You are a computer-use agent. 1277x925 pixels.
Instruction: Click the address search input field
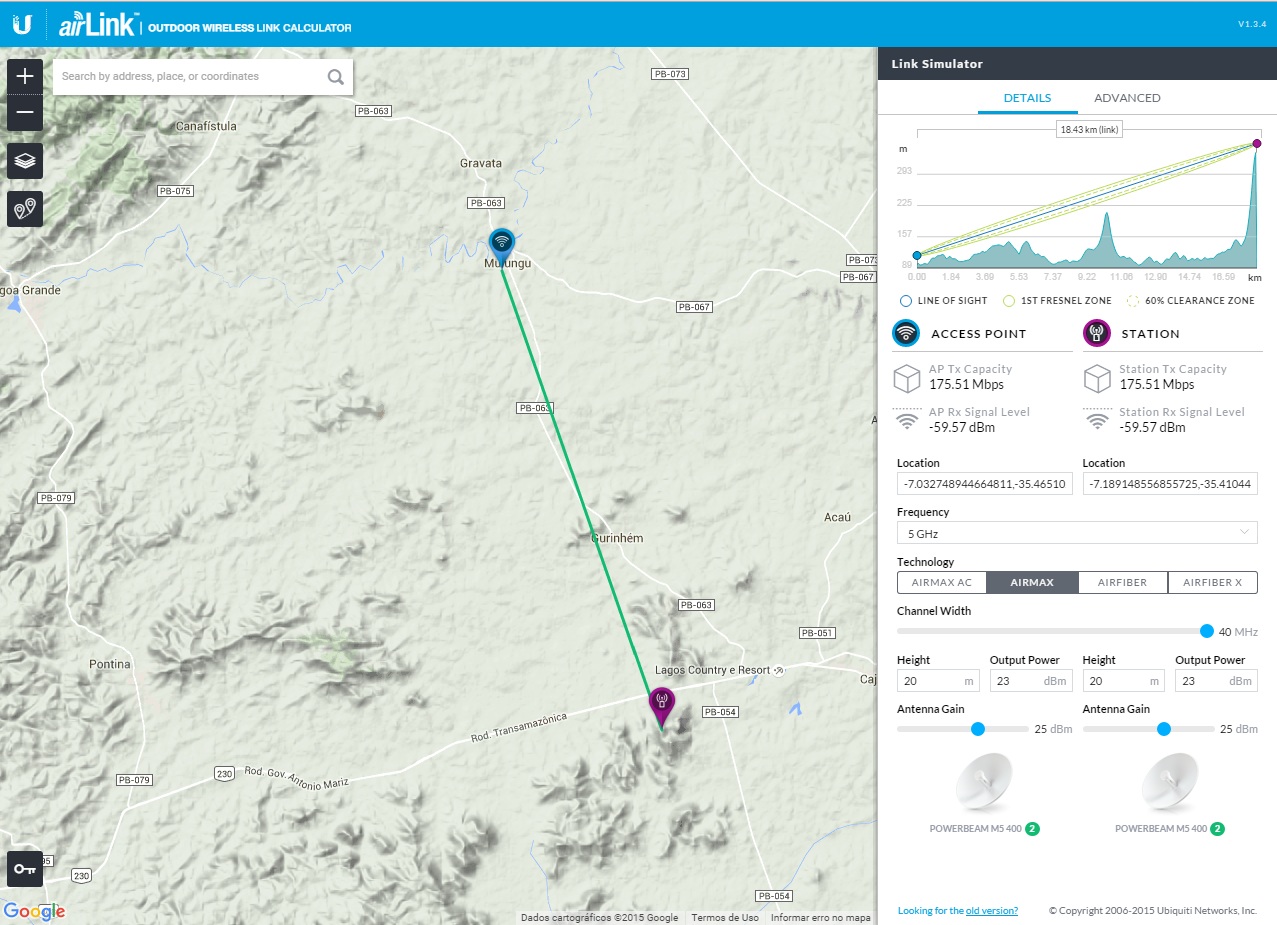pyautogui.click(x=190, y=77)
